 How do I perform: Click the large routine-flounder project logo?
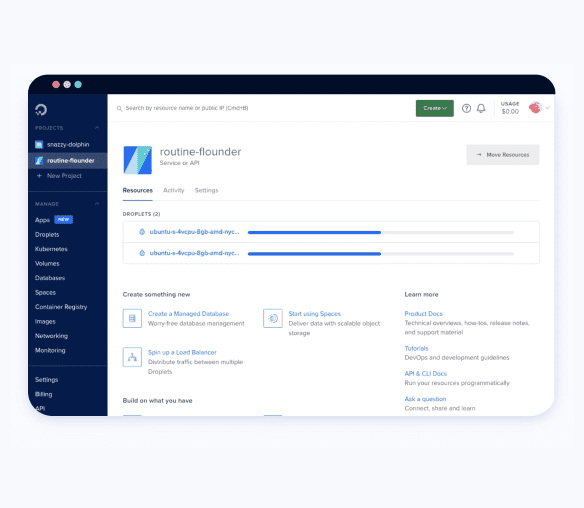[137, 160]
